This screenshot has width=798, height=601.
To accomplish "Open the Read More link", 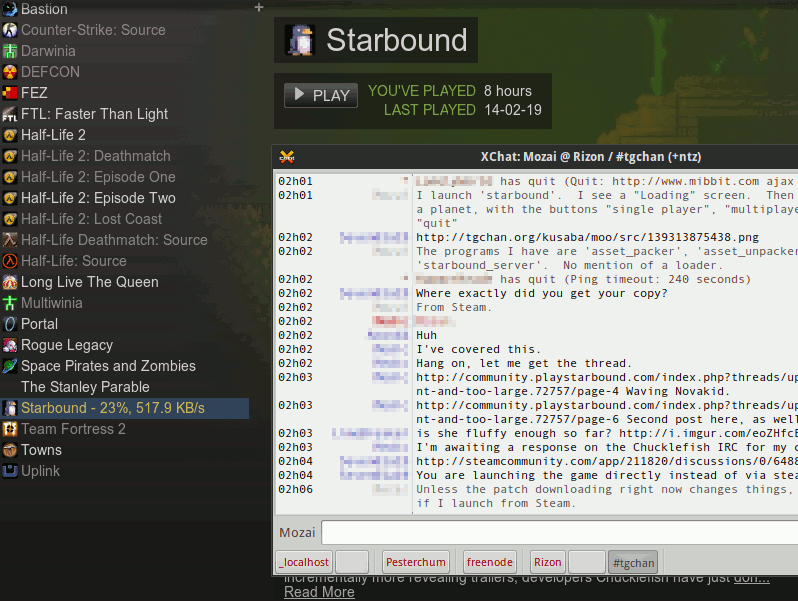I will tap(319, 592).
